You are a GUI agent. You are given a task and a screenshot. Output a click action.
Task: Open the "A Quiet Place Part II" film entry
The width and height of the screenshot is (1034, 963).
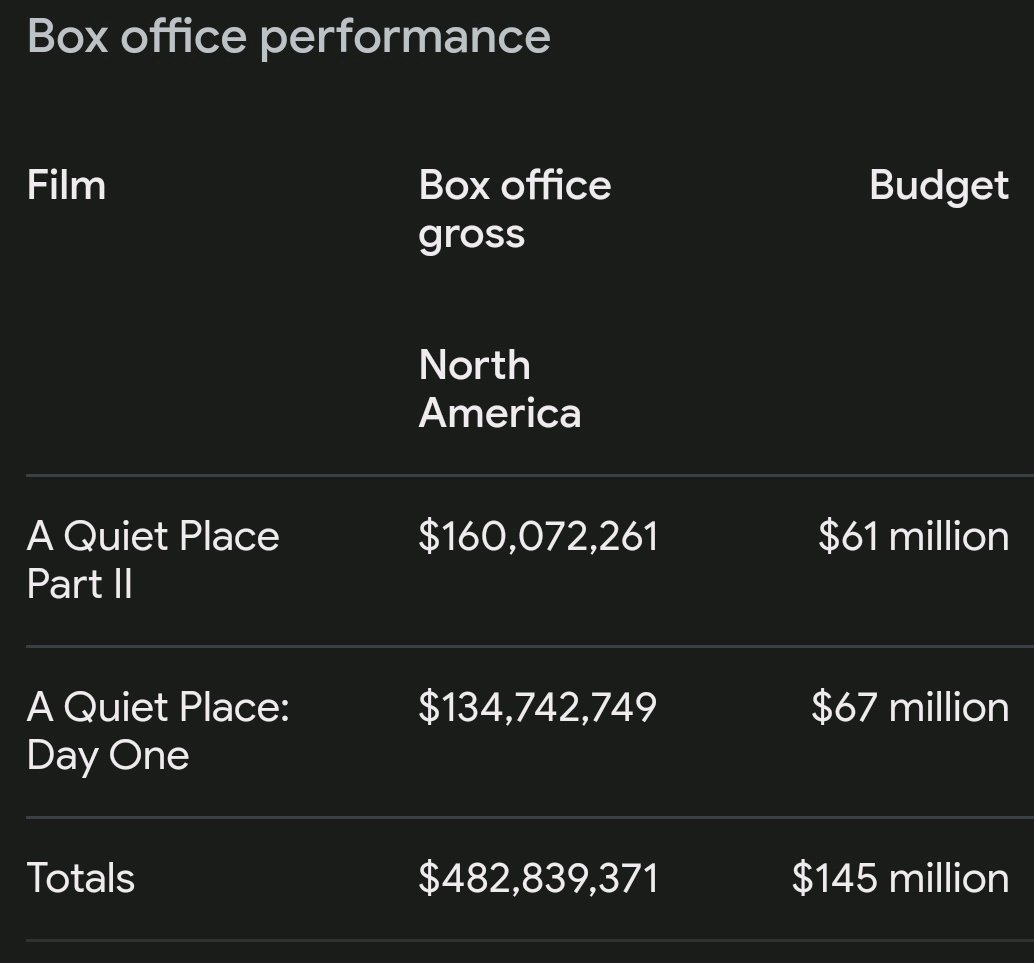[153, 560]
